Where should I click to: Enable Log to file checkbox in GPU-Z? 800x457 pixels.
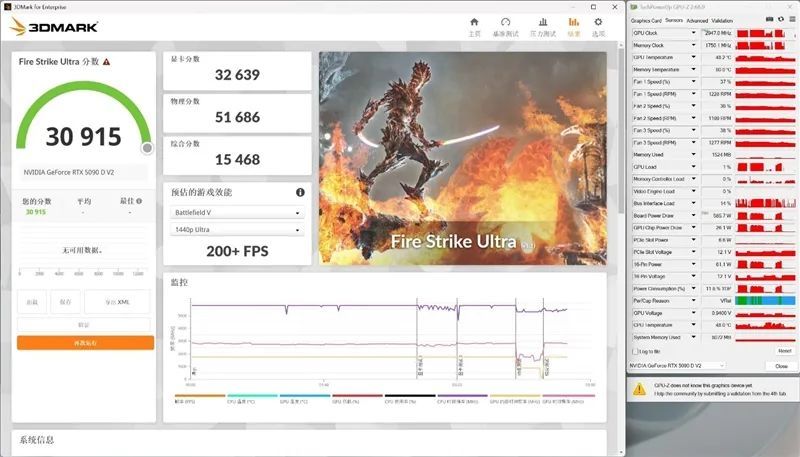pos(635,351)
